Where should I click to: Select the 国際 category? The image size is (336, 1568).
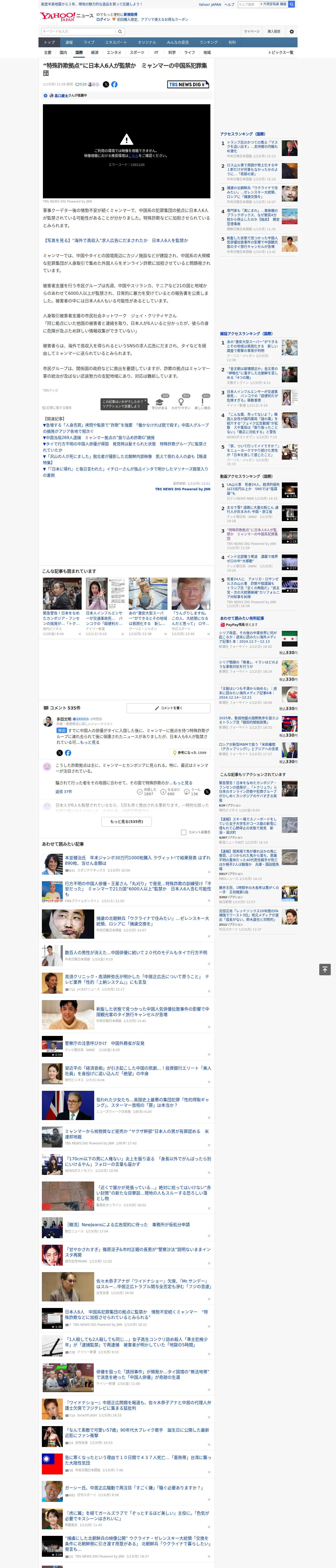79,52
